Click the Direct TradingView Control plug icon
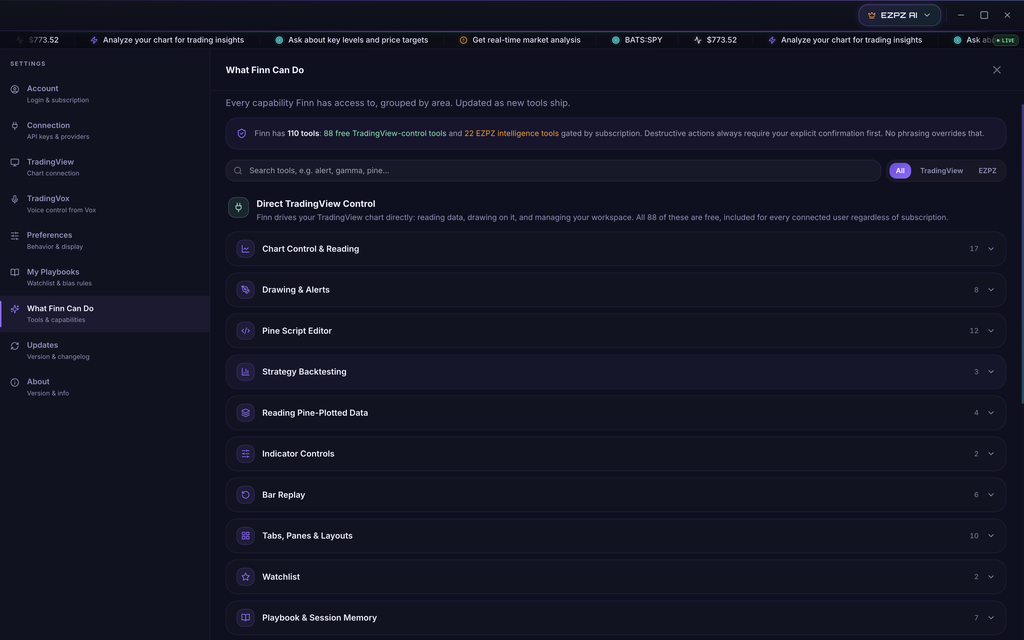The image size is (1024, 640). [x=238, y=208]
